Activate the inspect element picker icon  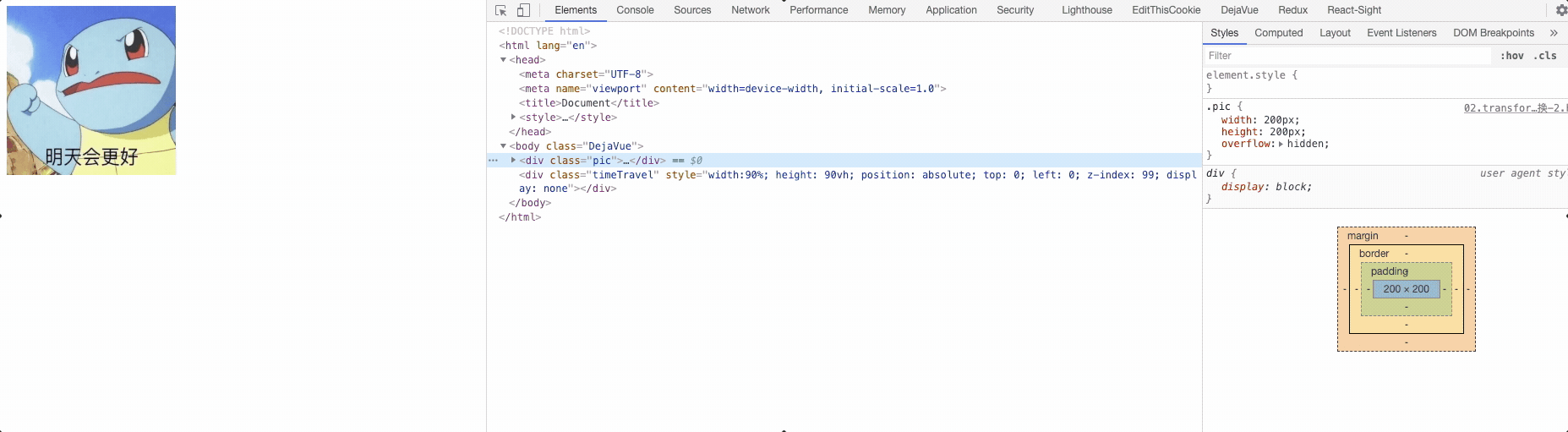coord(500,10)
